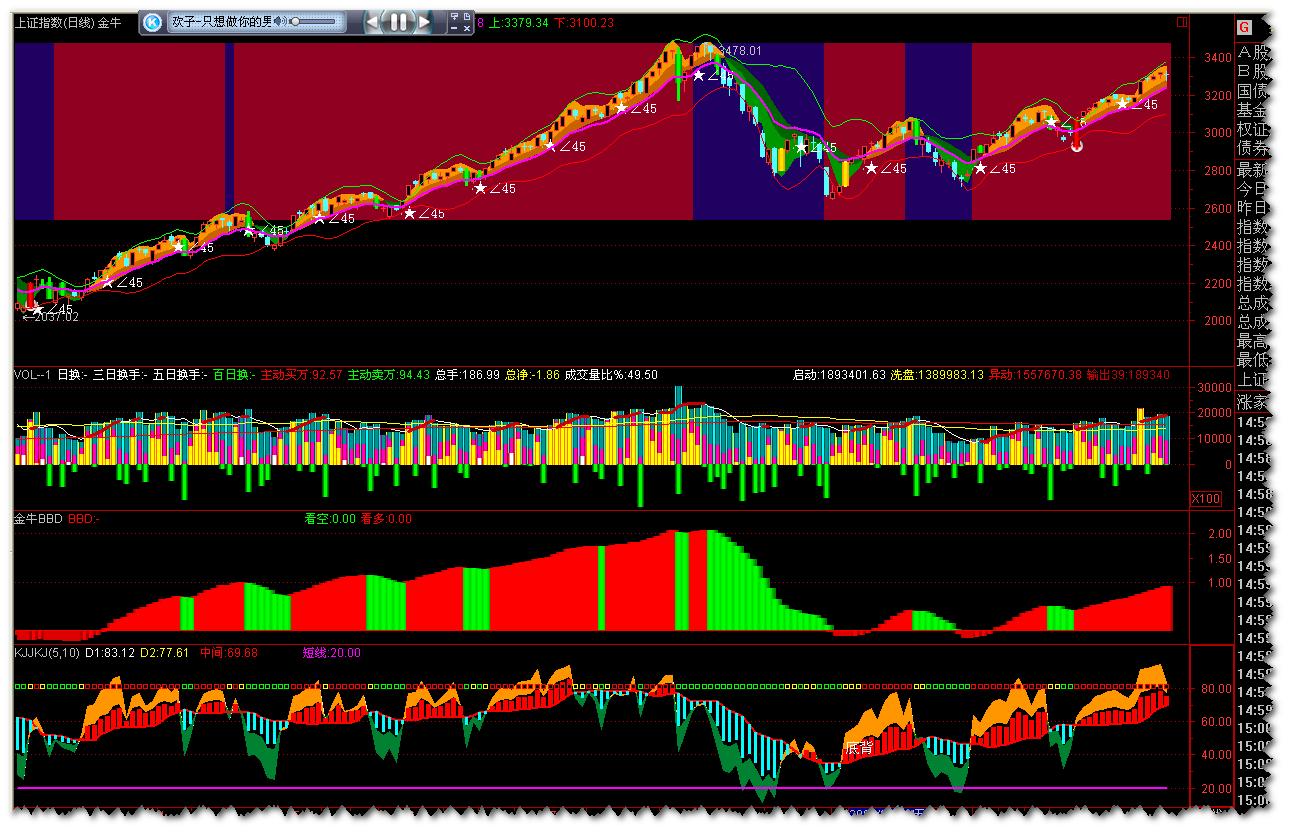Image resolution: width=1290 pixels, height=833 pixels.
Task: Click the song title 欢子-只想做你的男
Action: [x=221, y=22]
